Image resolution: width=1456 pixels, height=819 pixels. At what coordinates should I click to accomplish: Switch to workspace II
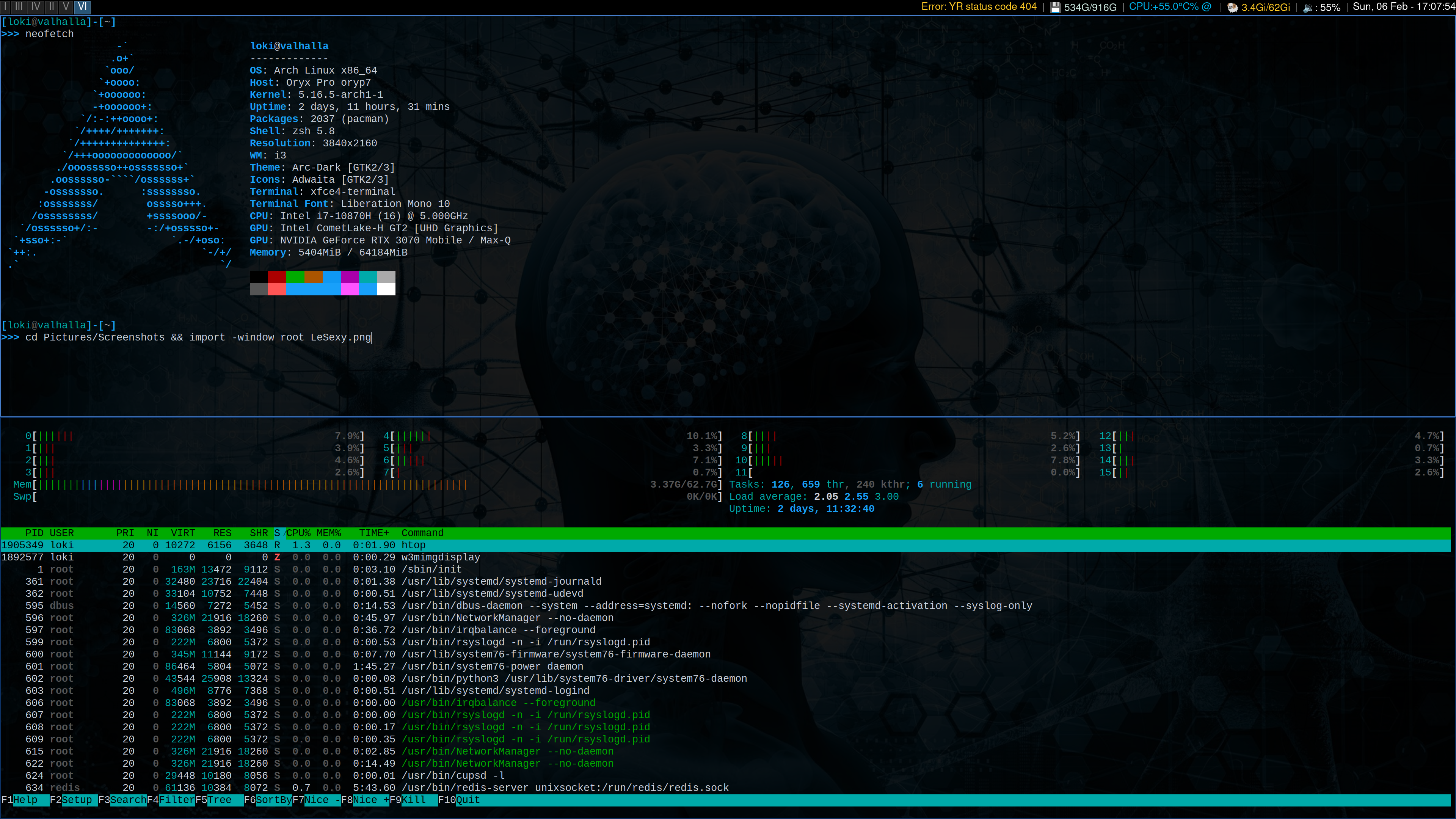[52, 7]
